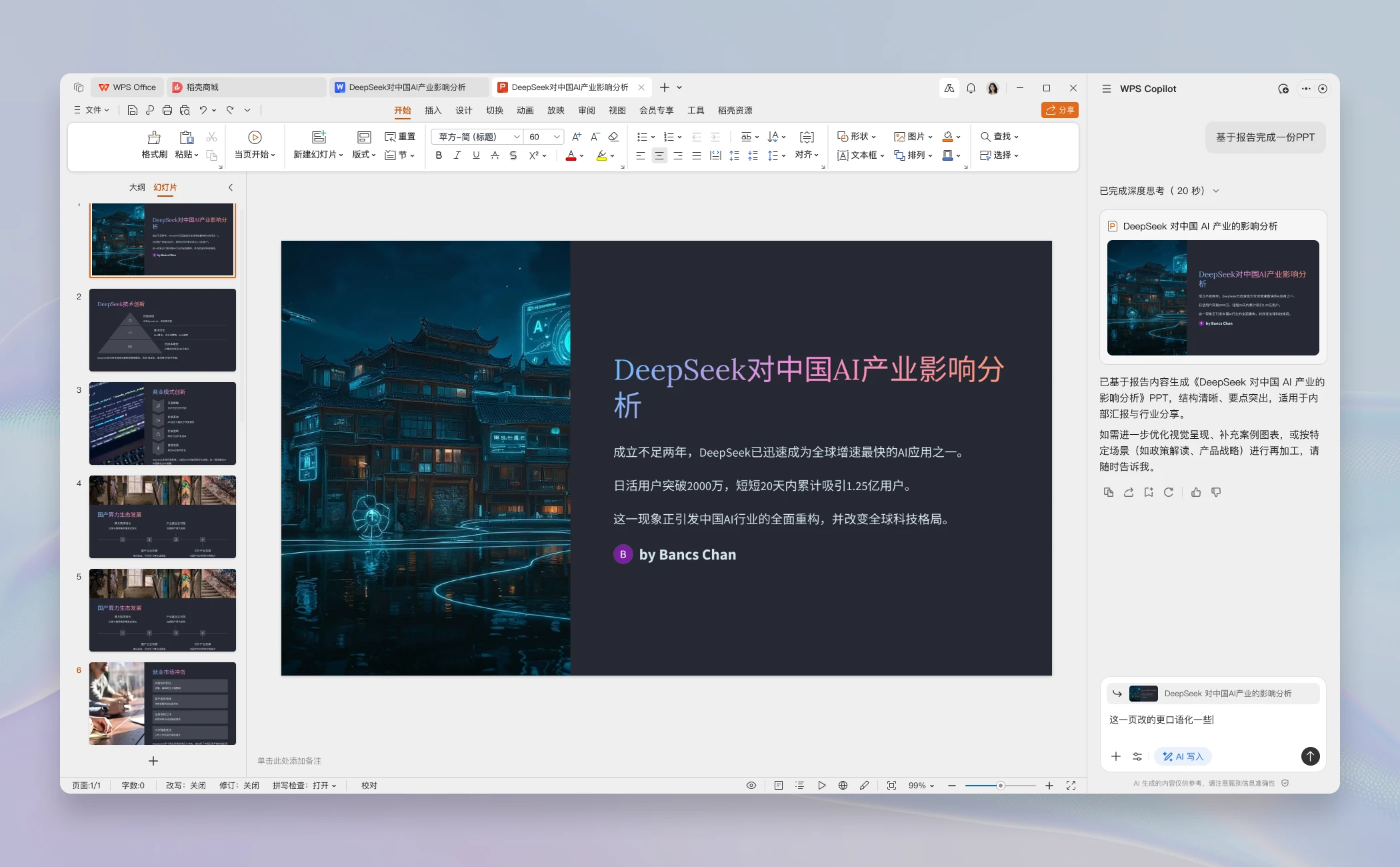Start slideshow from current slide (当页开始)

255,145
